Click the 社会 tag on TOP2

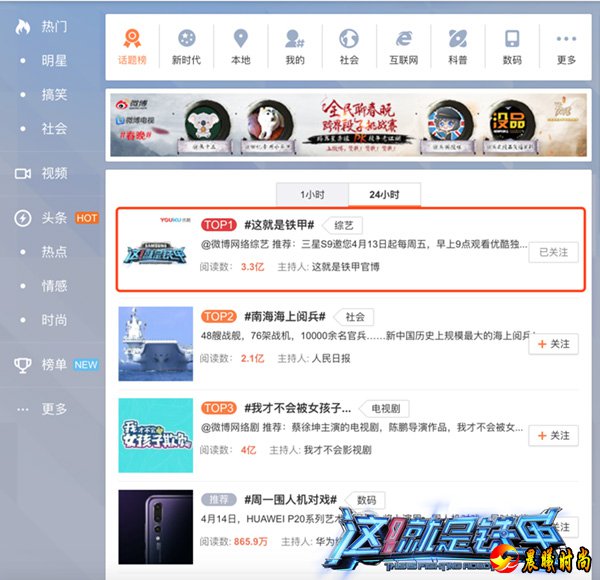(x=355, y=317)
